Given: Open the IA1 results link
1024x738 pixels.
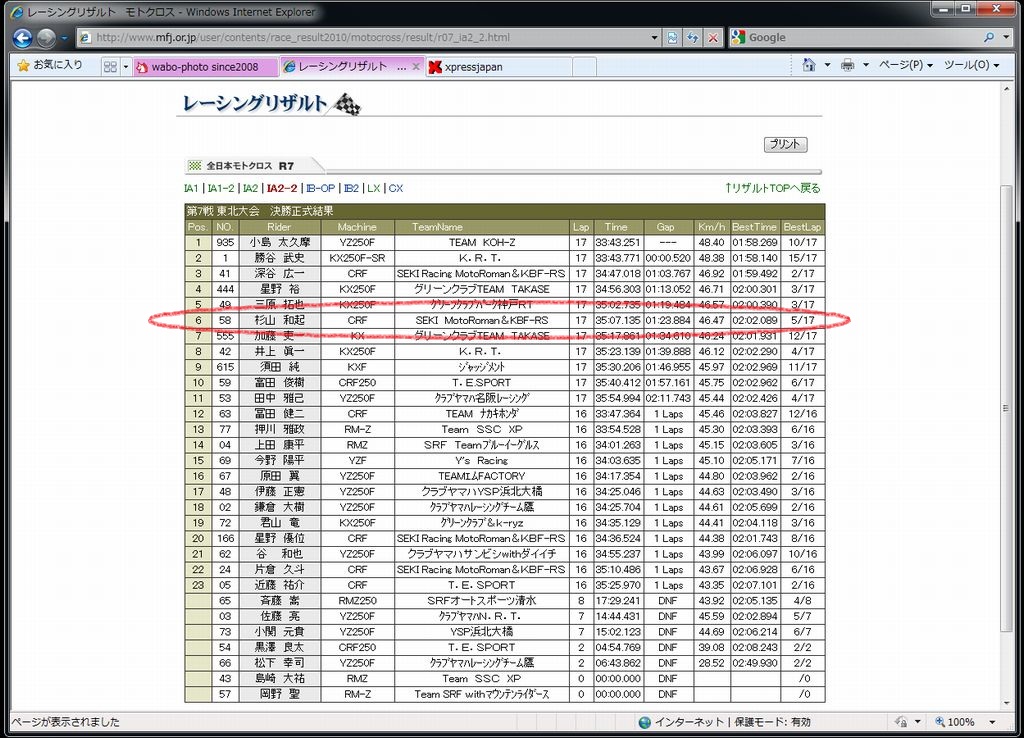Looking at the screenshot, I should tap(191, 188).
